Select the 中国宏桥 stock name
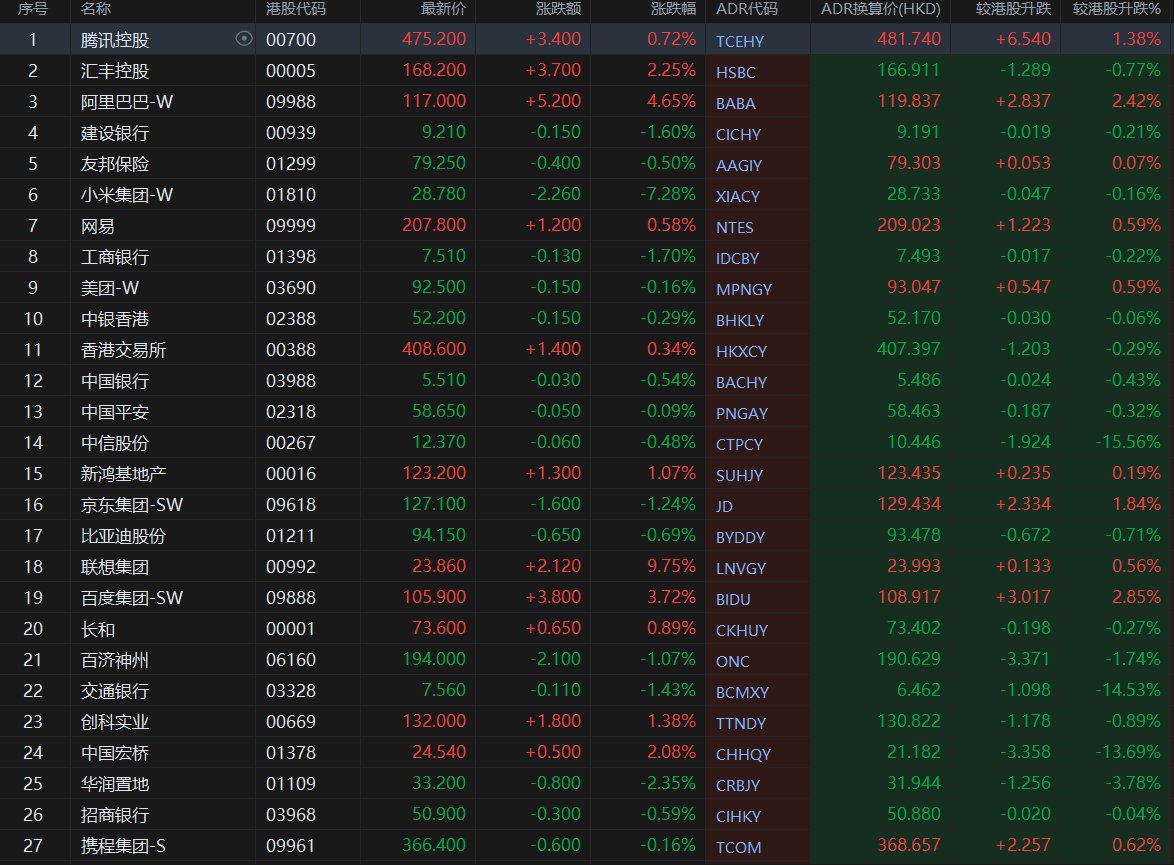Image resolution: width=1174 pixels, height=865 pixels. [115, 753]
